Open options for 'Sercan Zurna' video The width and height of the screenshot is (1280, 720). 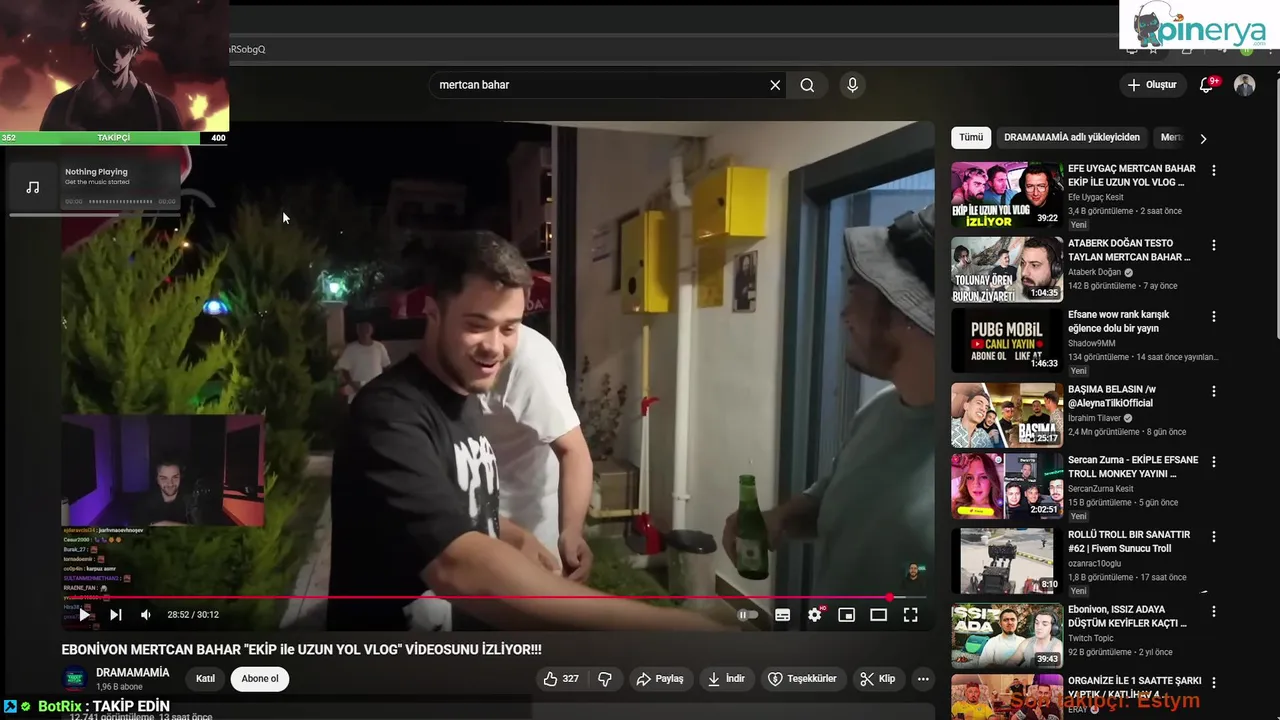[1214, 463]
